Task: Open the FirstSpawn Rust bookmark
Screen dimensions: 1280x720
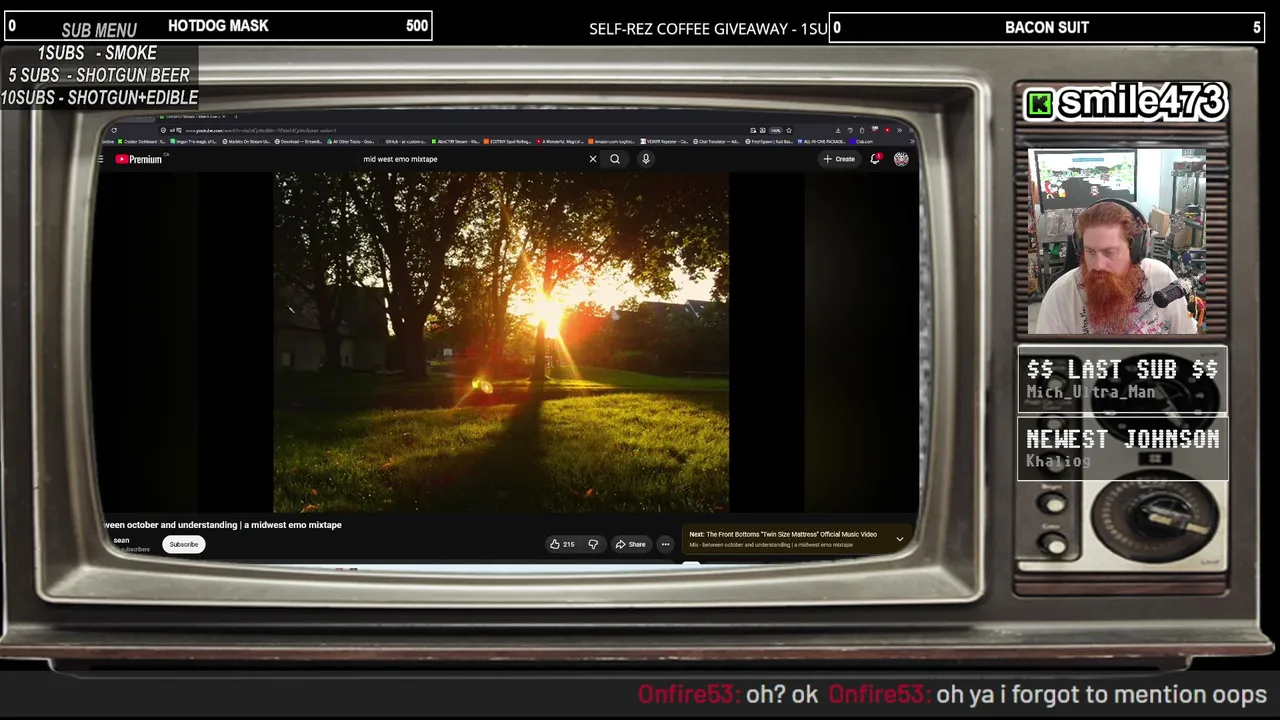Action: [x=768, y=142]
